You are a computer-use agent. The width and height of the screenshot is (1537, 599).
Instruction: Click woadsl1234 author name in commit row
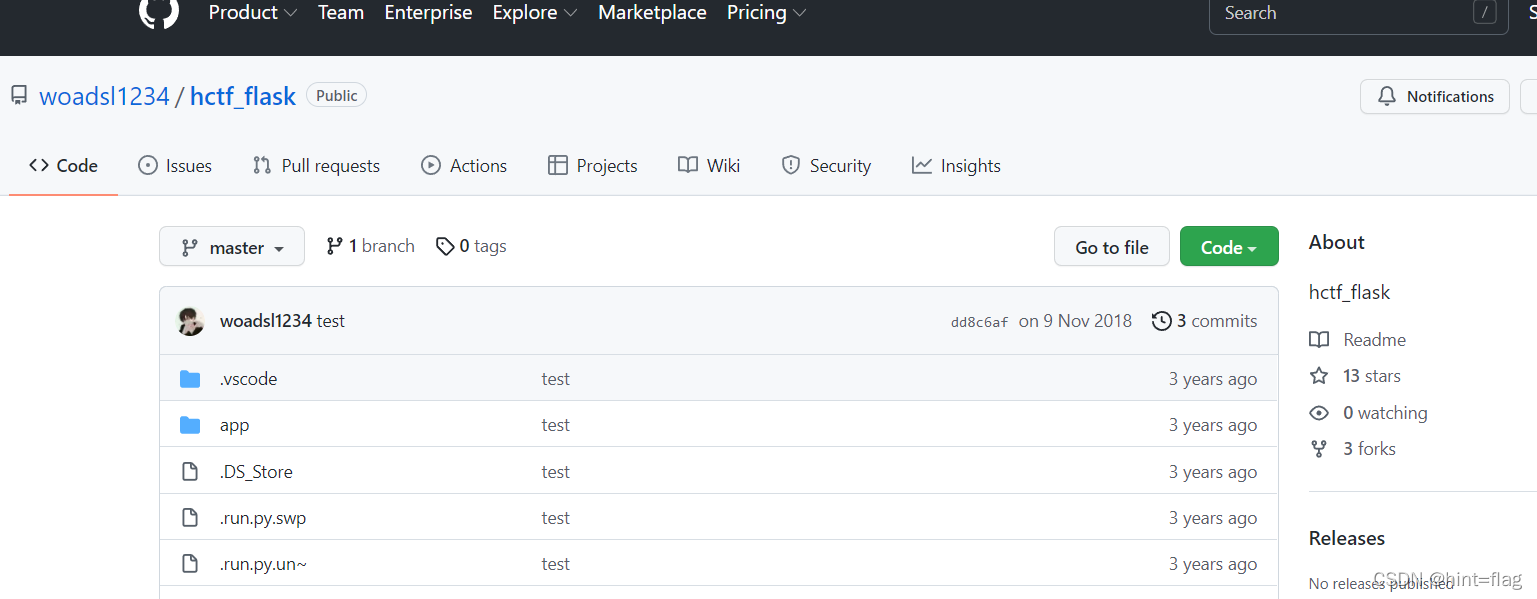pos(266,321)
